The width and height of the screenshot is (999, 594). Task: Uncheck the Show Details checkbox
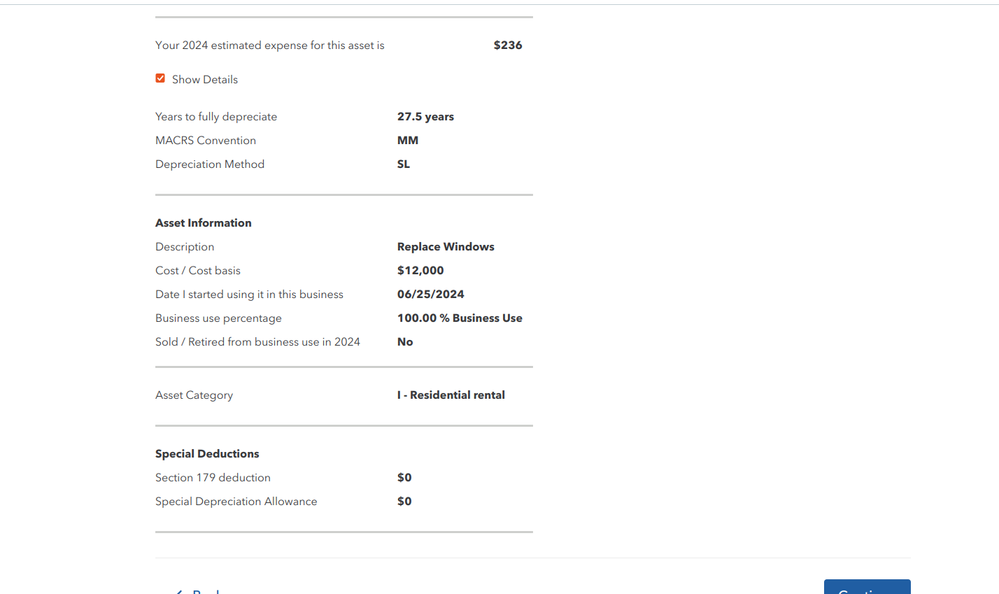coord(160,78)
